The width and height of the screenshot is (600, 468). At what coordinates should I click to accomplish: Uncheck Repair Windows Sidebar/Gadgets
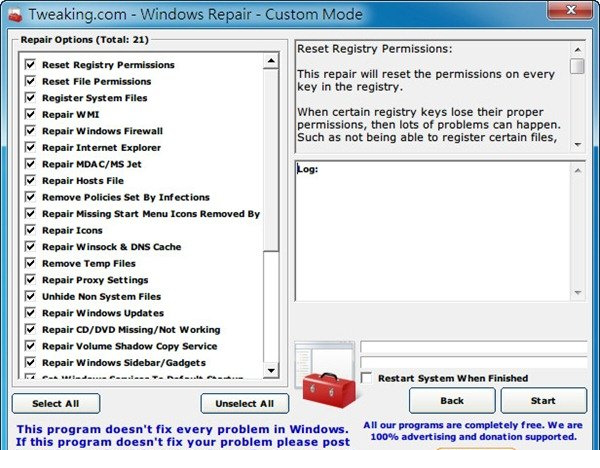30,362
